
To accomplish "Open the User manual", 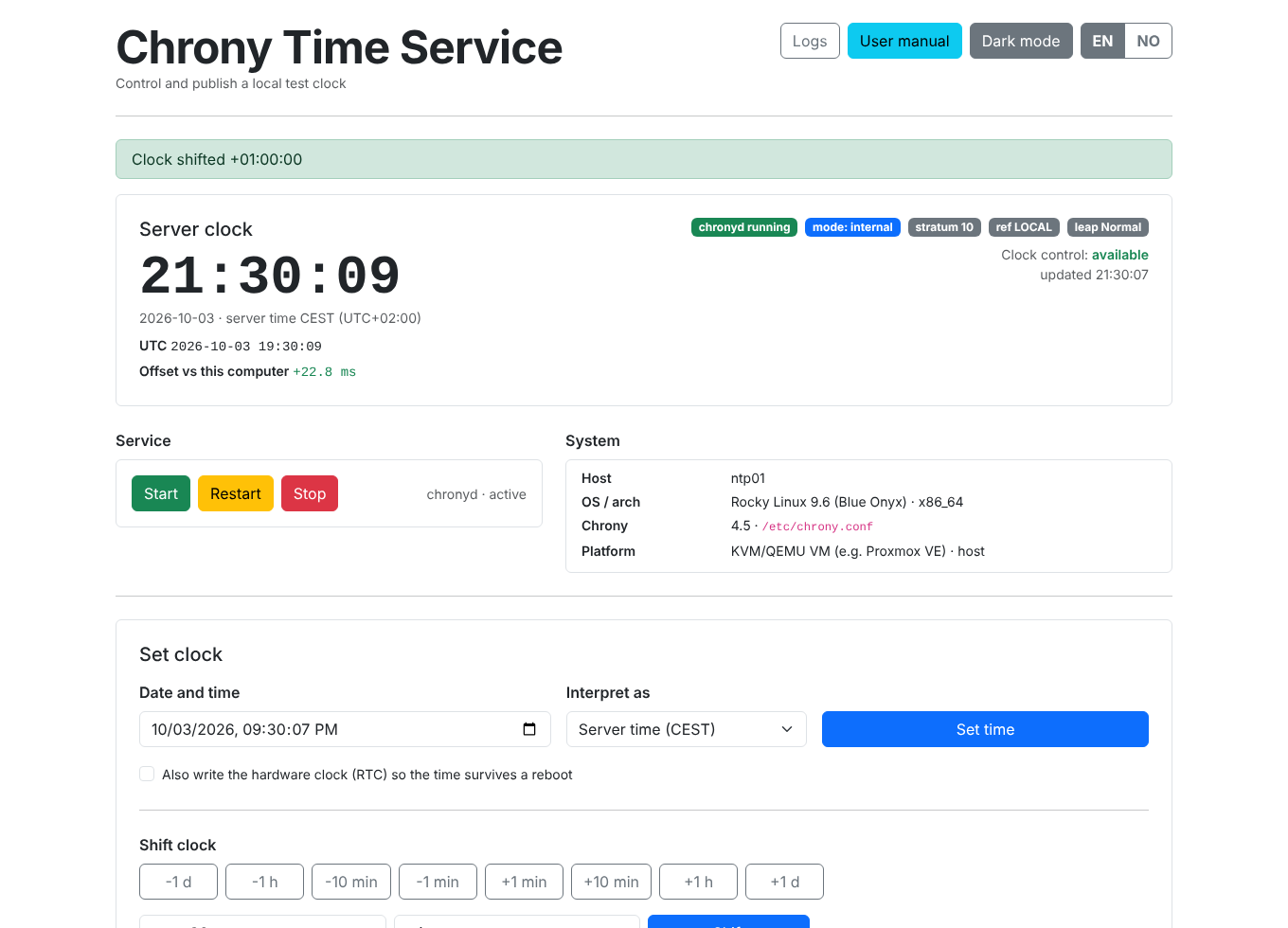I will (904, 41).
